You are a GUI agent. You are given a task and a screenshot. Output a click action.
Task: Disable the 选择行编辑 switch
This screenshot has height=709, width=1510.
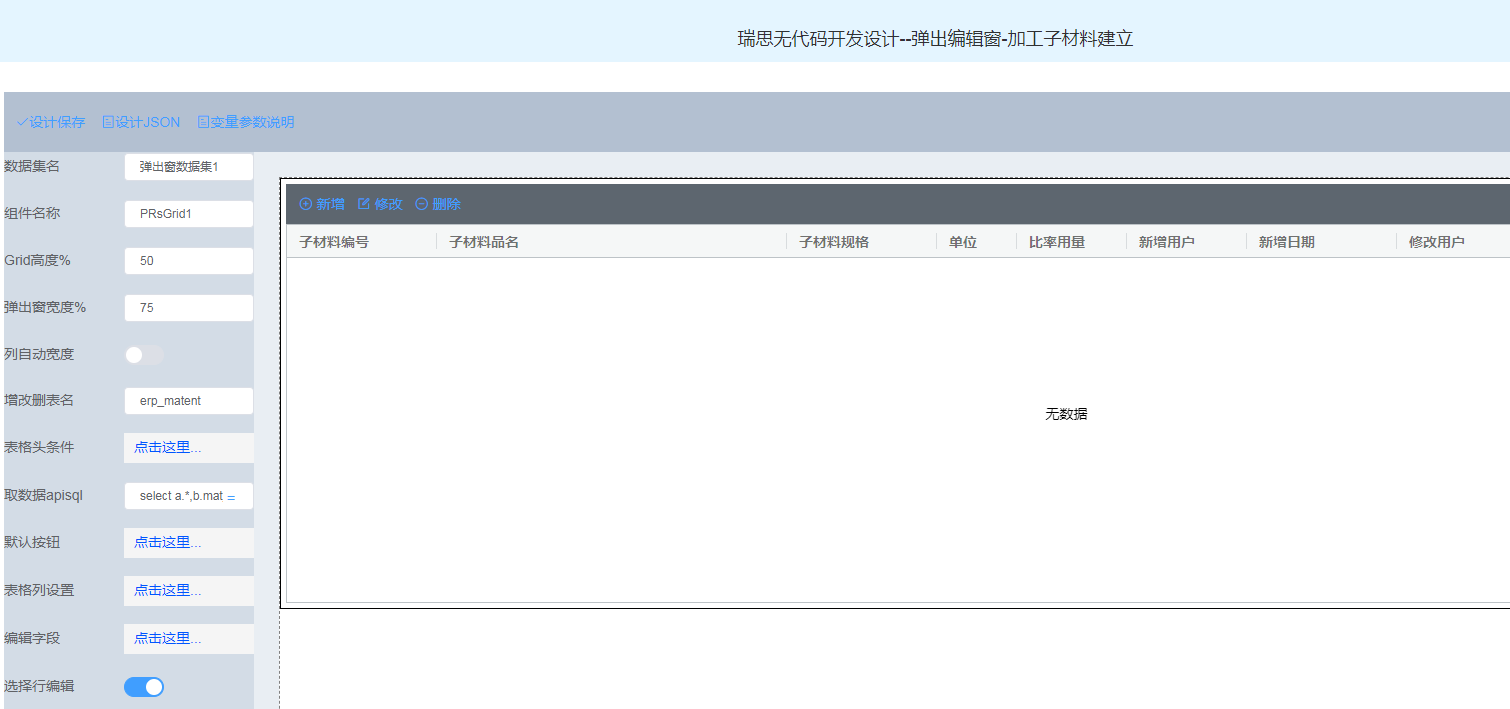point(144,687)
